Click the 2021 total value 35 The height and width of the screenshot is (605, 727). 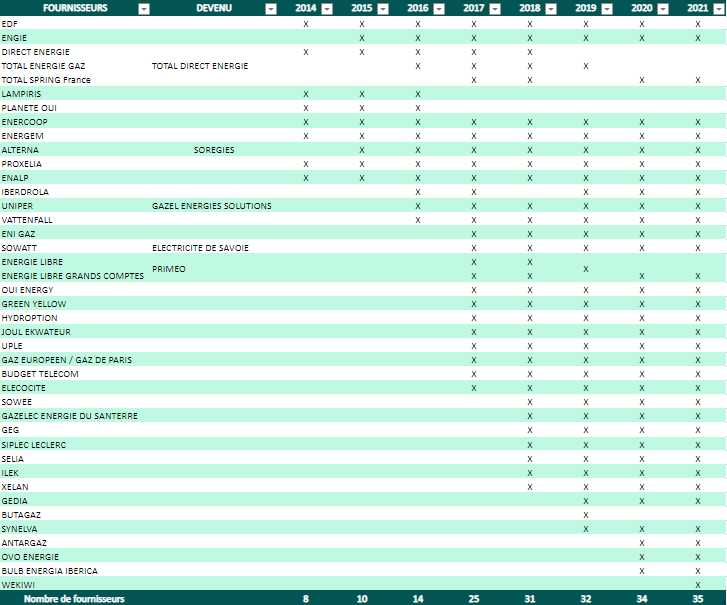point(698,599)
